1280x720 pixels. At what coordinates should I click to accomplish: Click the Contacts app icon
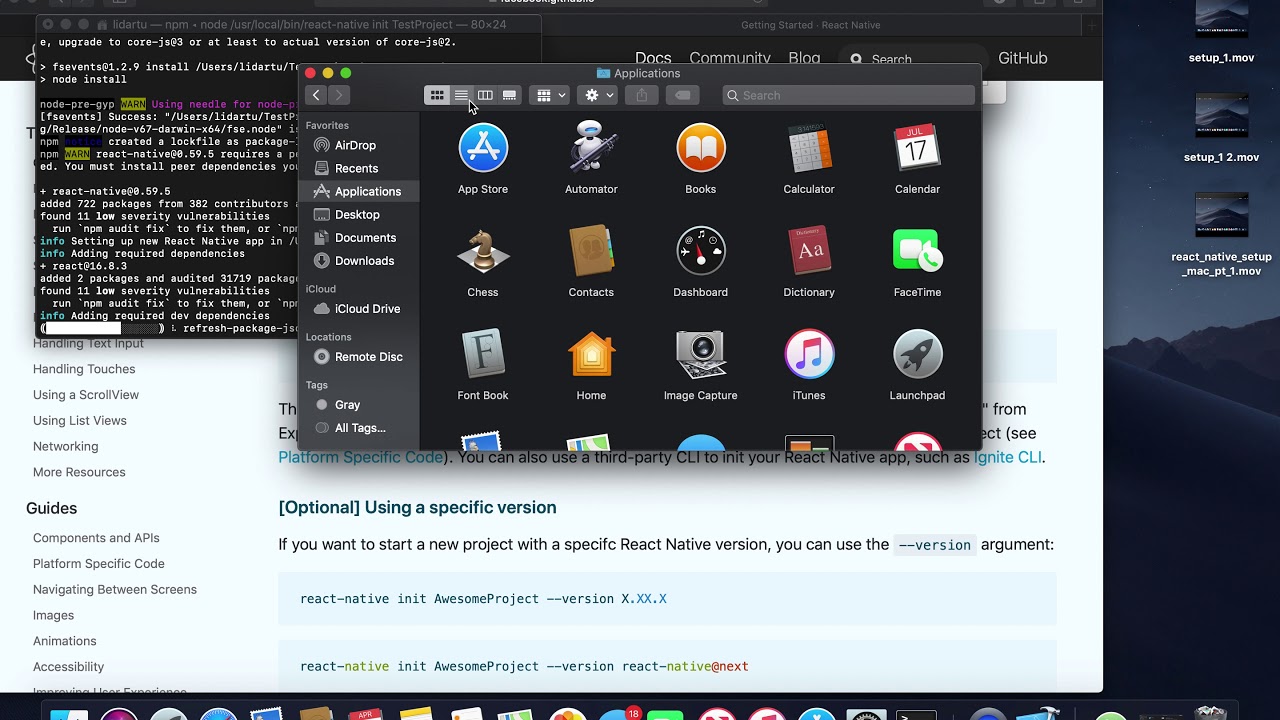coord(591,251)
